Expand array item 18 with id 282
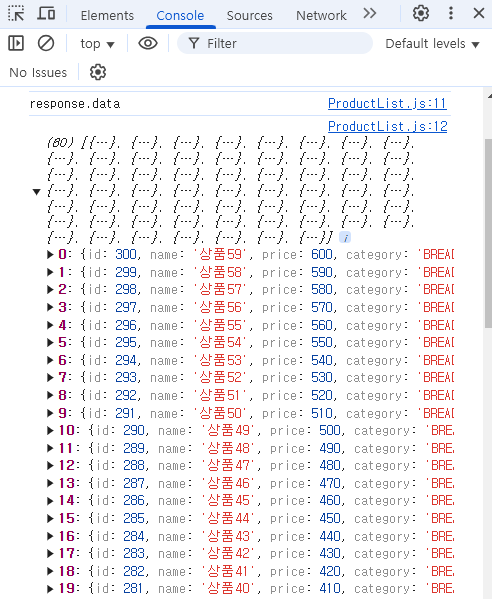 click(50, 571)
